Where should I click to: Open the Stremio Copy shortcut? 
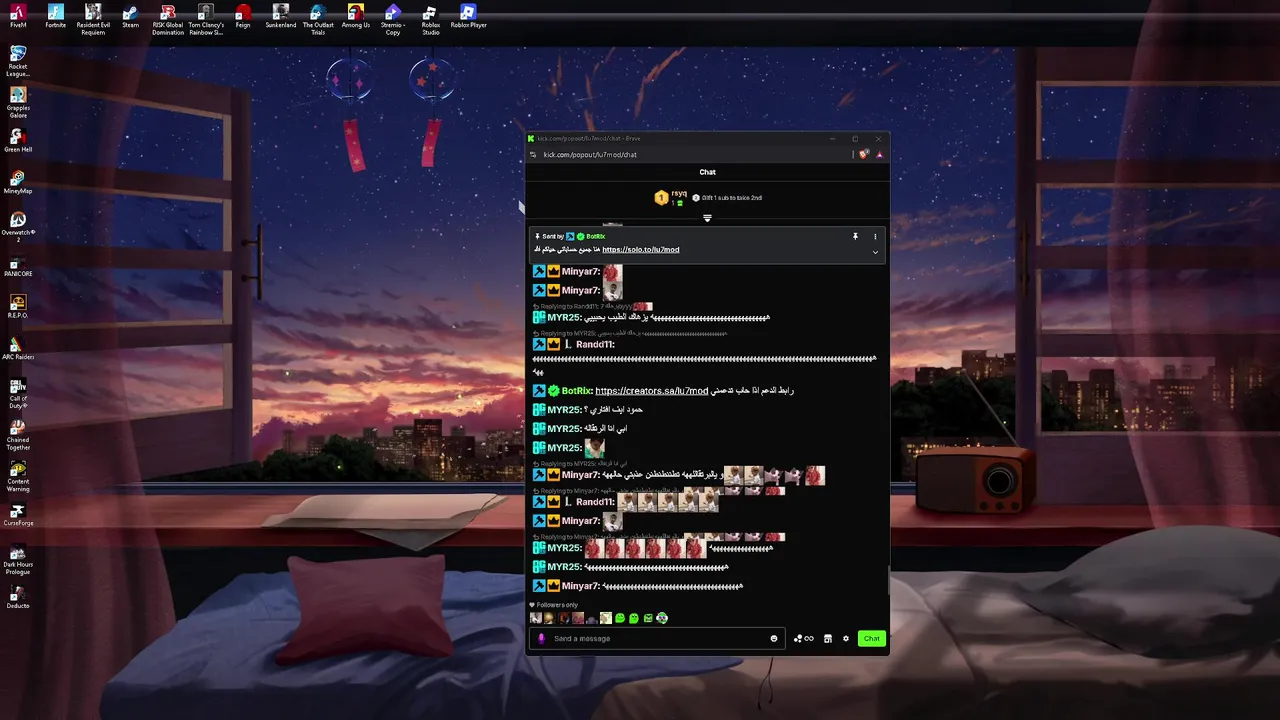click(x=393, y=20)
